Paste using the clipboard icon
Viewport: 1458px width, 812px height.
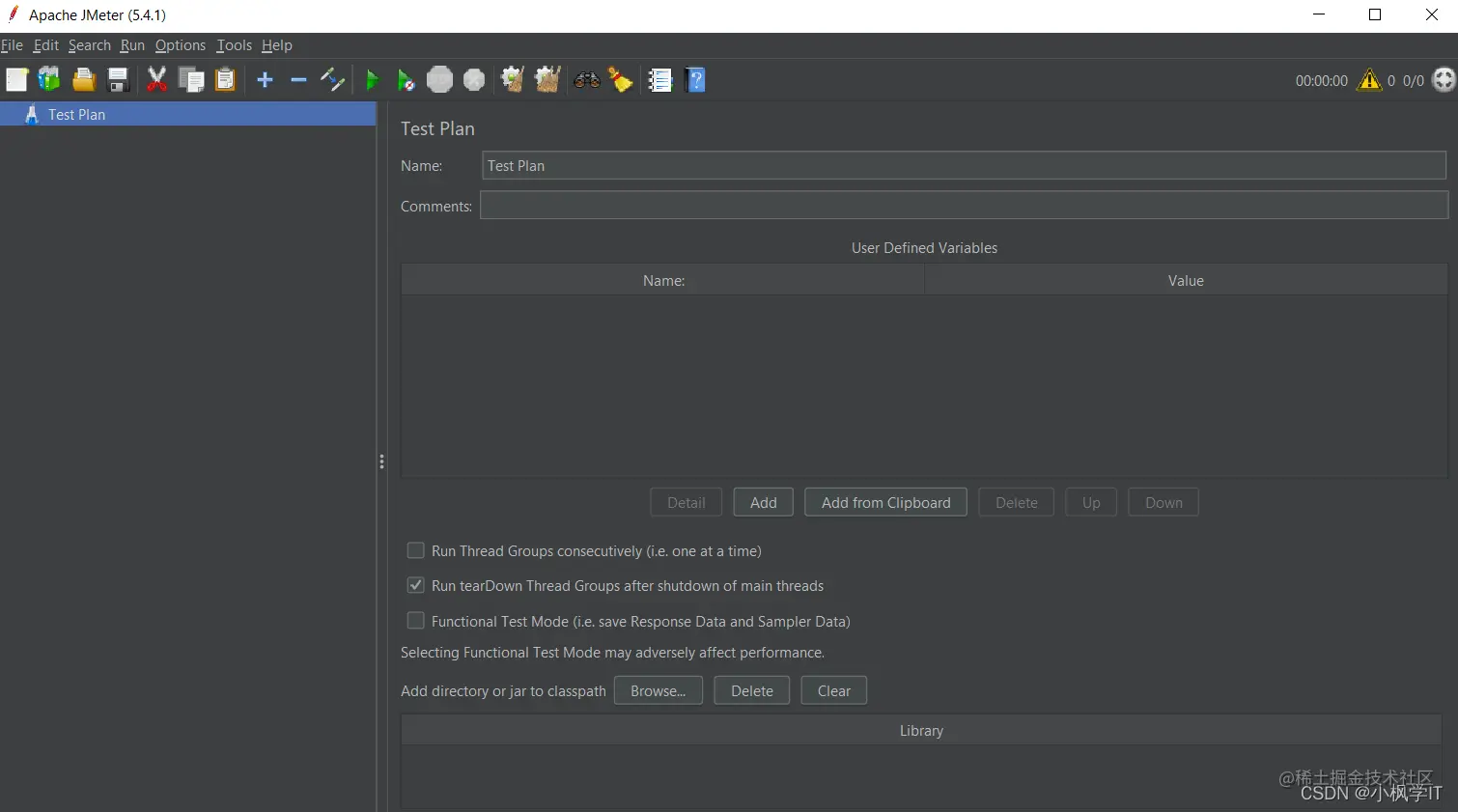(225, 80)
